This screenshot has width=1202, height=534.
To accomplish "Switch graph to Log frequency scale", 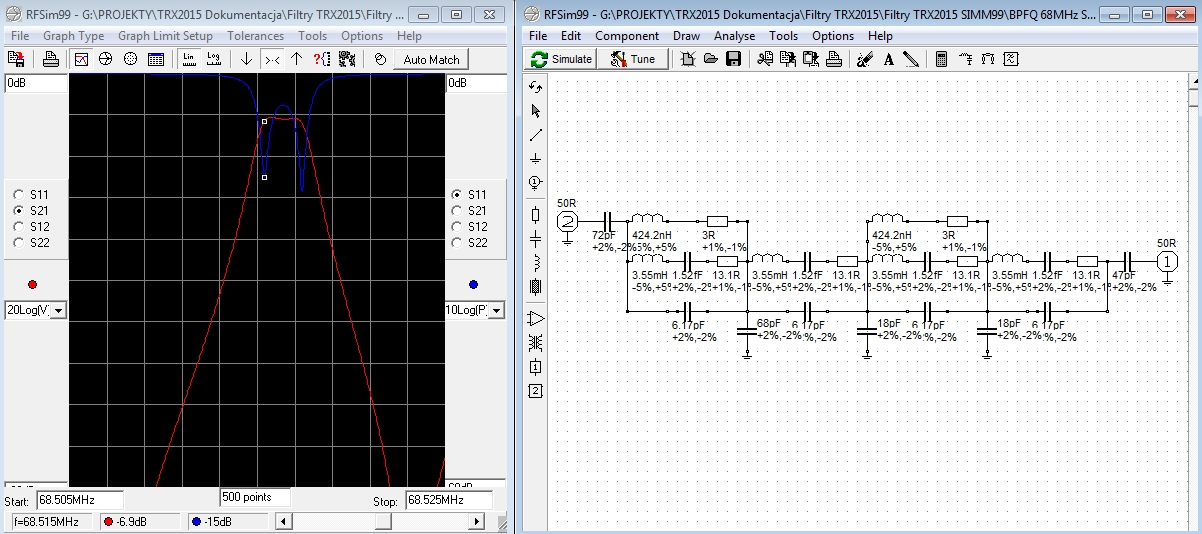I will click(x=214, y=59).
